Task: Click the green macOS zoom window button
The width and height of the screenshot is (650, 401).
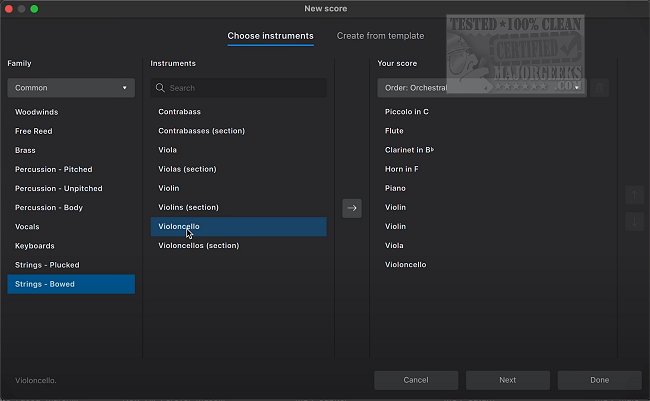Action: [34, 9]
